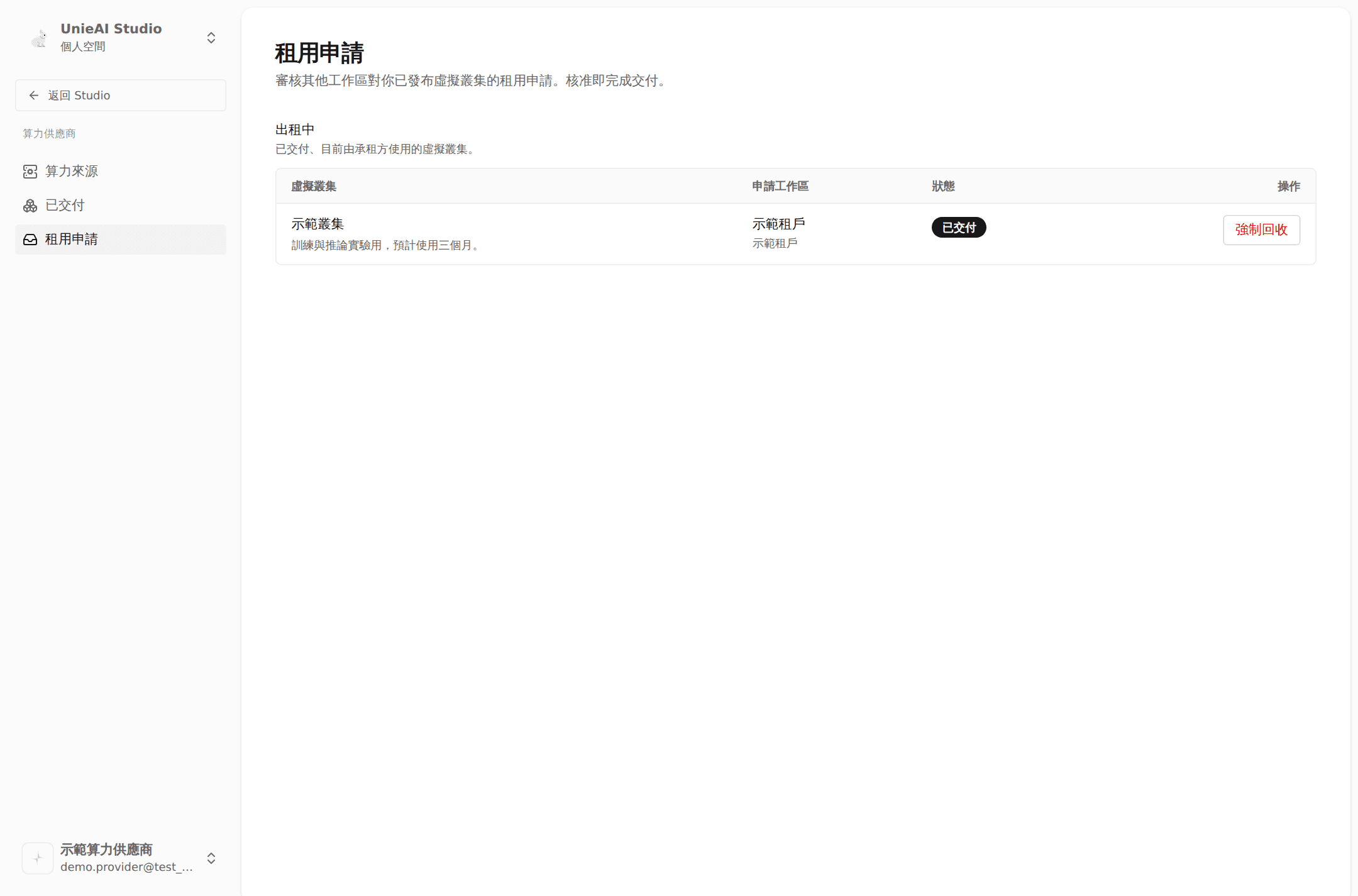Click the left arrow icon beside 返回 Studio
Image resolution: width=1358 pixels, height=896 pixels.
click(x=34, y=95)
